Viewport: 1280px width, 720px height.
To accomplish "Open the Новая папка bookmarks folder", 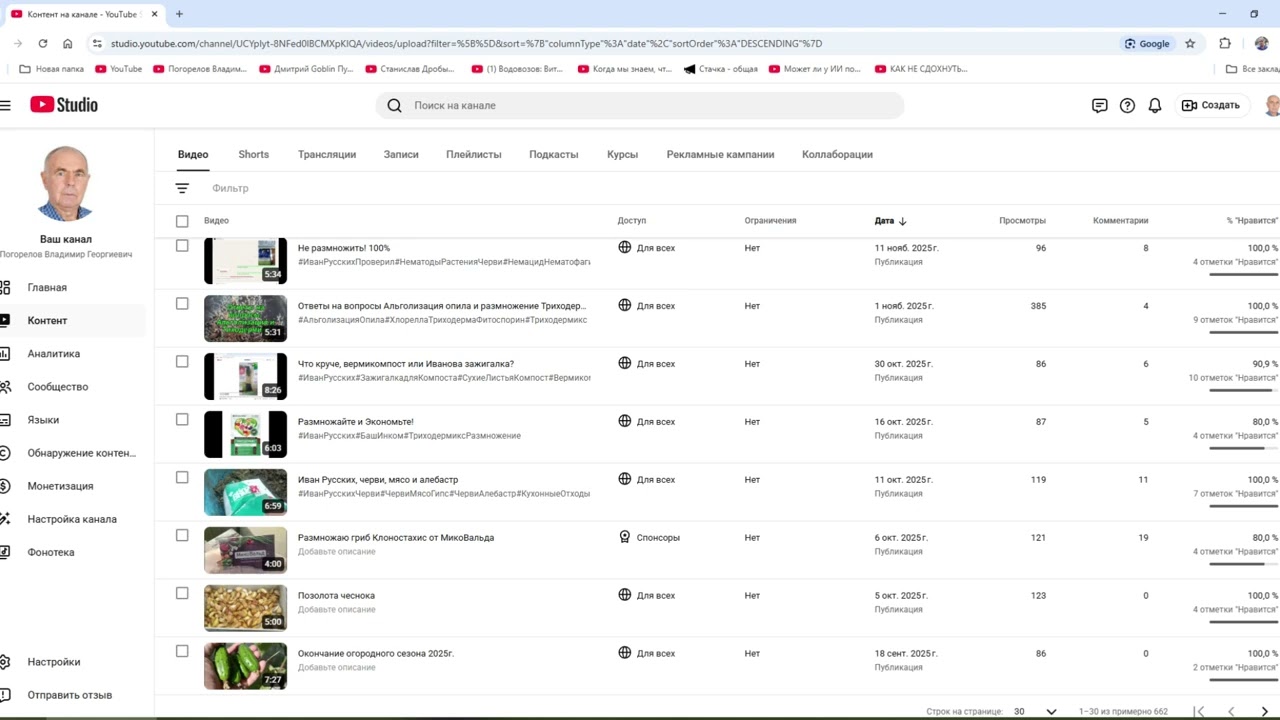I will [52, 69].
